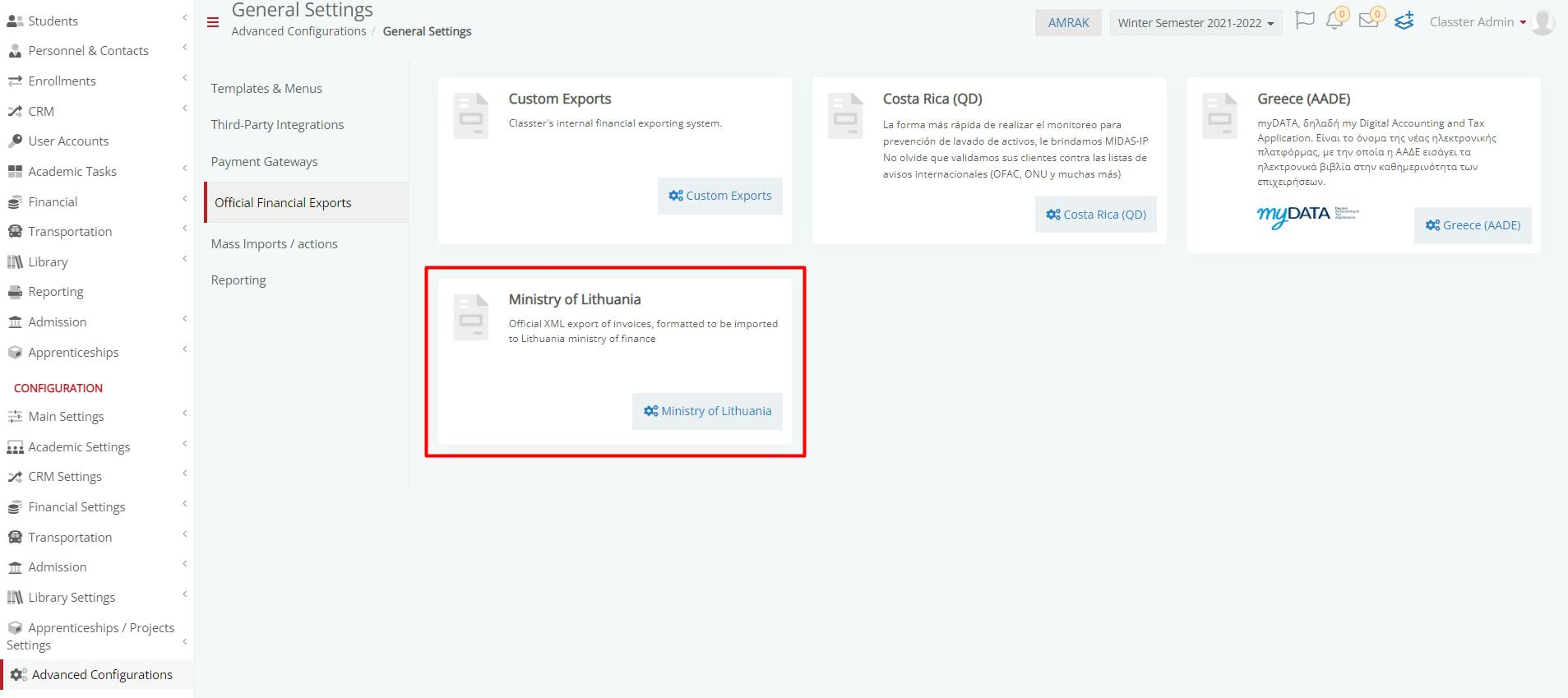The width and height of the screenshot is (1568, 698).
Task: Click the Personnel & Contacts icon
Action: (x=15, y=51)
